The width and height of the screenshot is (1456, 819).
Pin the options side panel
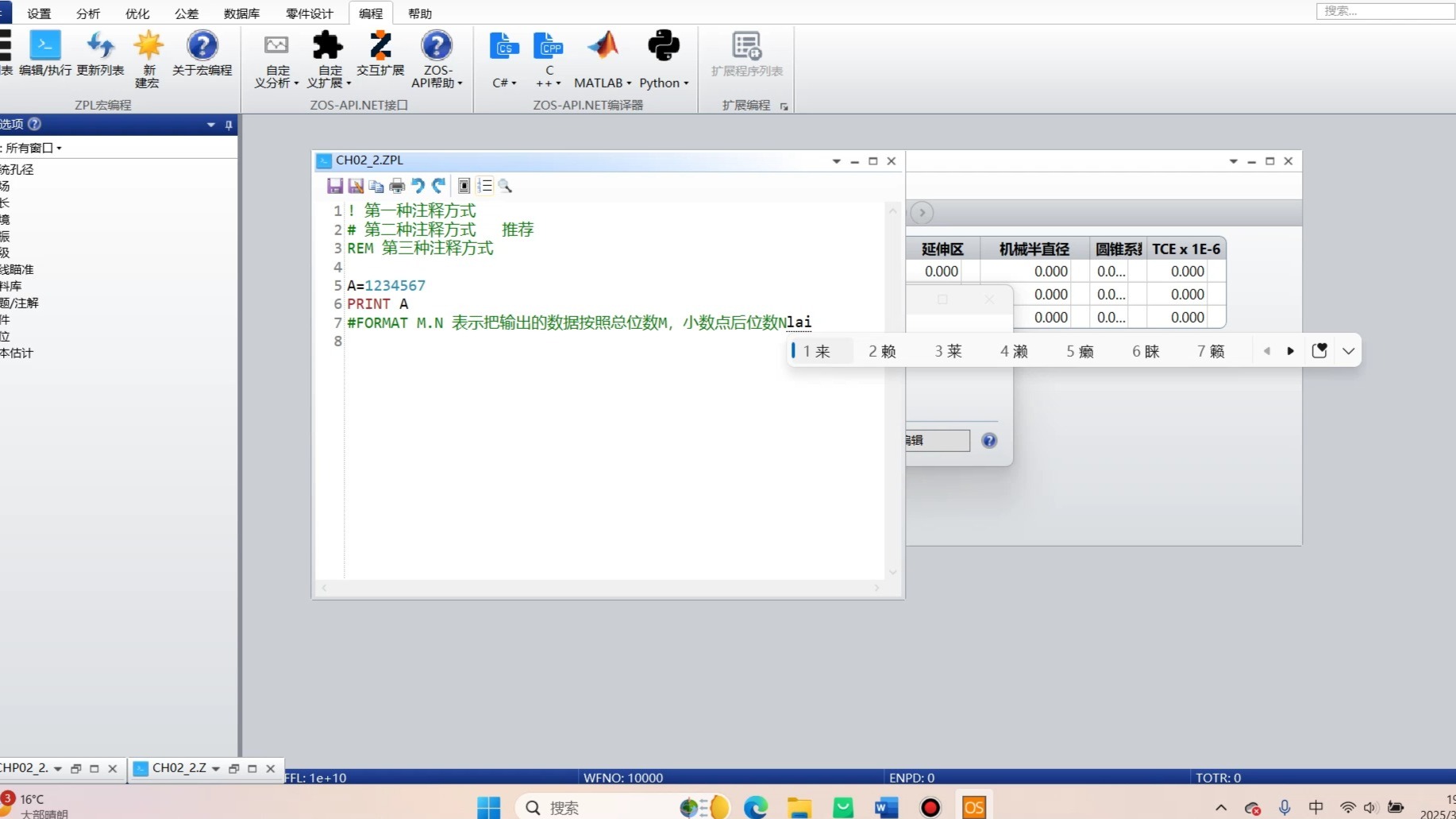point(229,125)
